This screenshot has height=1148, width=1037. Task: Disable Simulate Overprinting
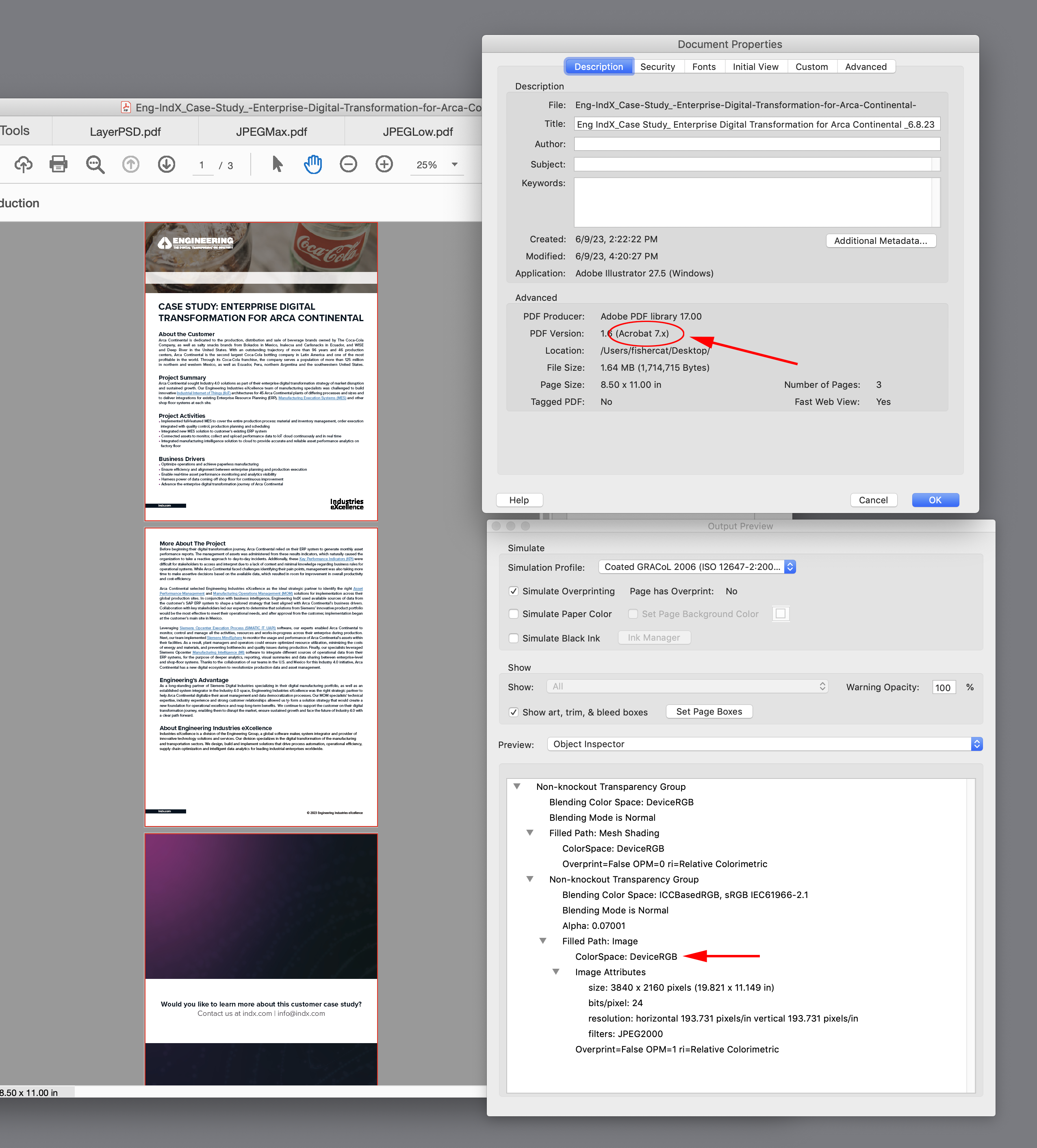(514, 591)
